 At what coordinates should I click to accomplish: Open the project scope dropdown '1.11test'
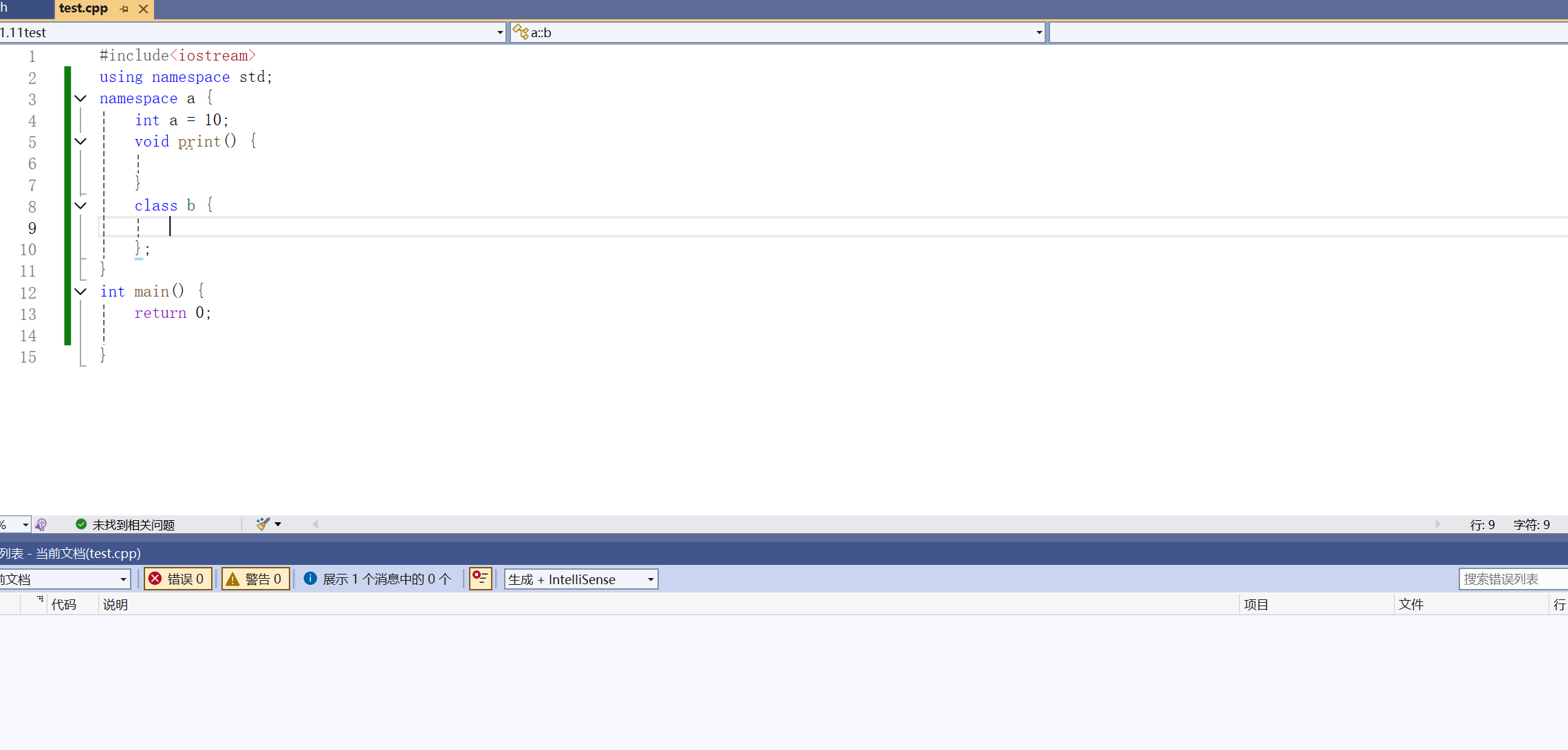(499, 32)
